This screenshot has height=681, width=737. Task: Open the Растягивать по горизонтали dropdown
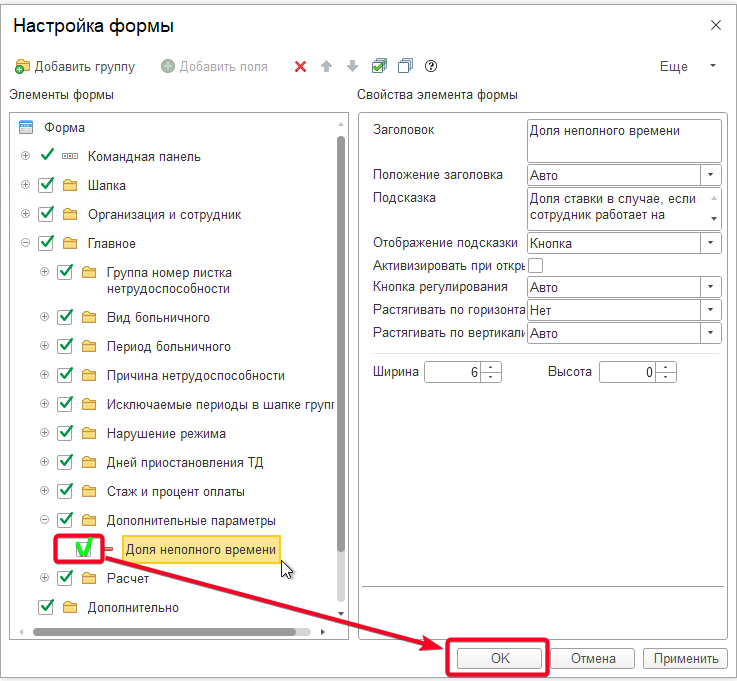710,310
